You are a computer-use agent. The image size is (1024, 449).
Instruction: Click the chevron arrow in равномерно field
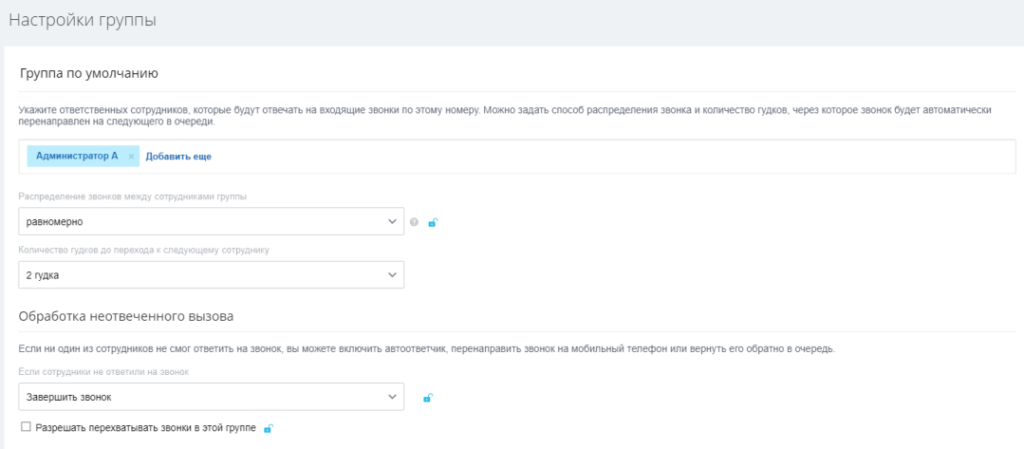[391, 222]
